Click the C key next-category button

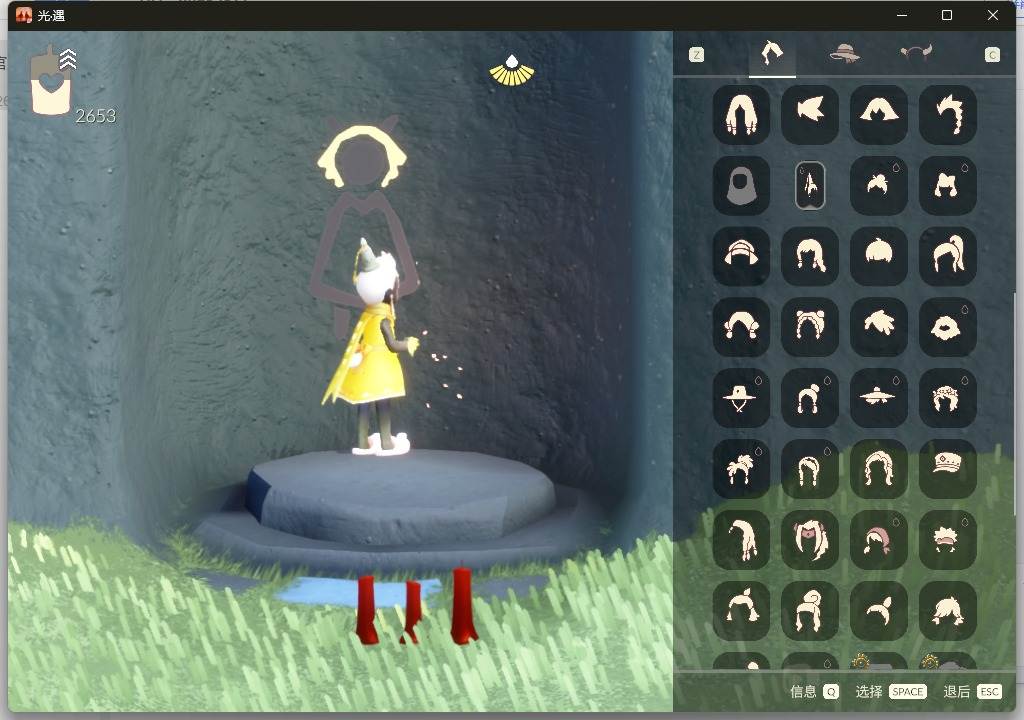[x=993, y=55]
